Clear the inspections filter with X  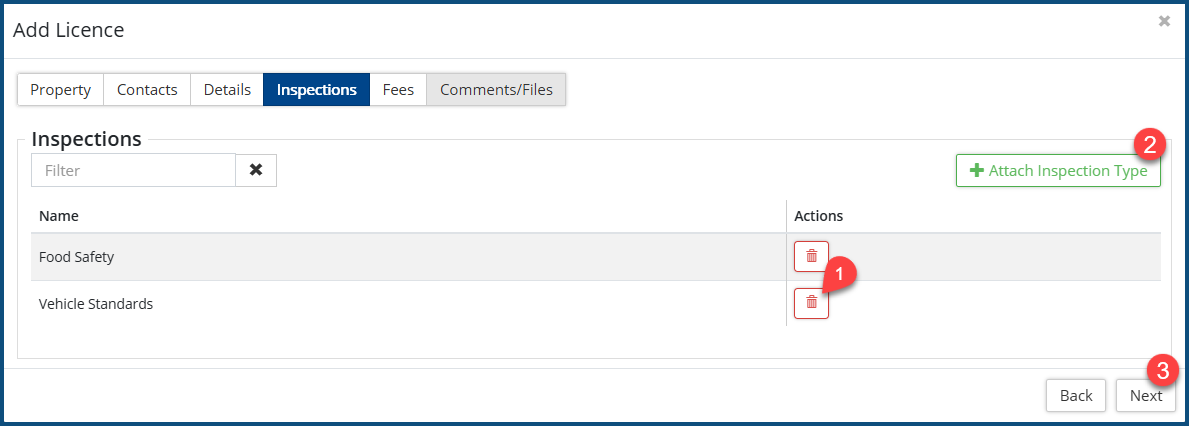pos(256,170)
